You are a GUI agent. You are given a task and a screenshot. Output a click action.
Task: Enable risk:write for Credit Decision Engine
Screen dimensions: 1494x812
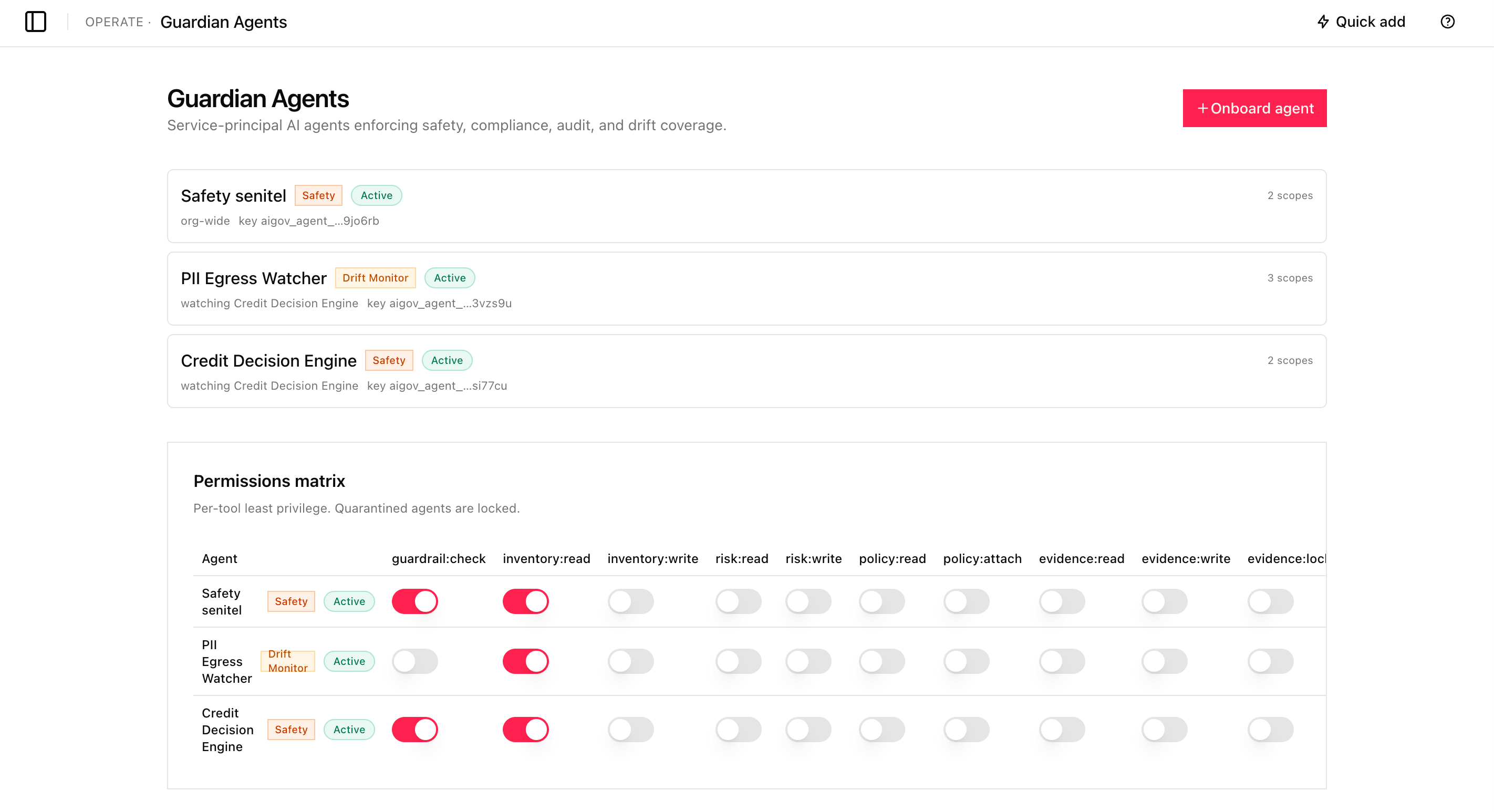[808, 730]
